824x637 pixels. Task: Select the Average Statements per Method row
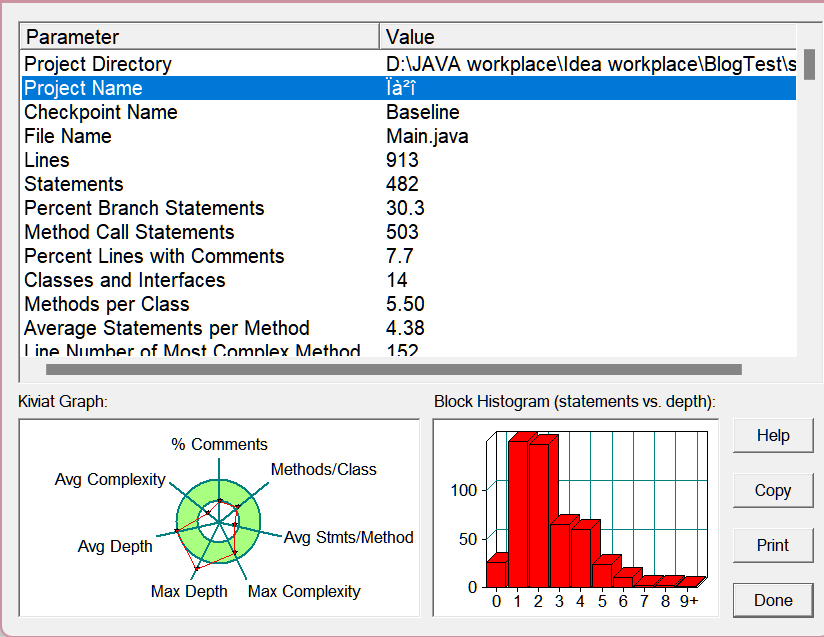[409, 328]
